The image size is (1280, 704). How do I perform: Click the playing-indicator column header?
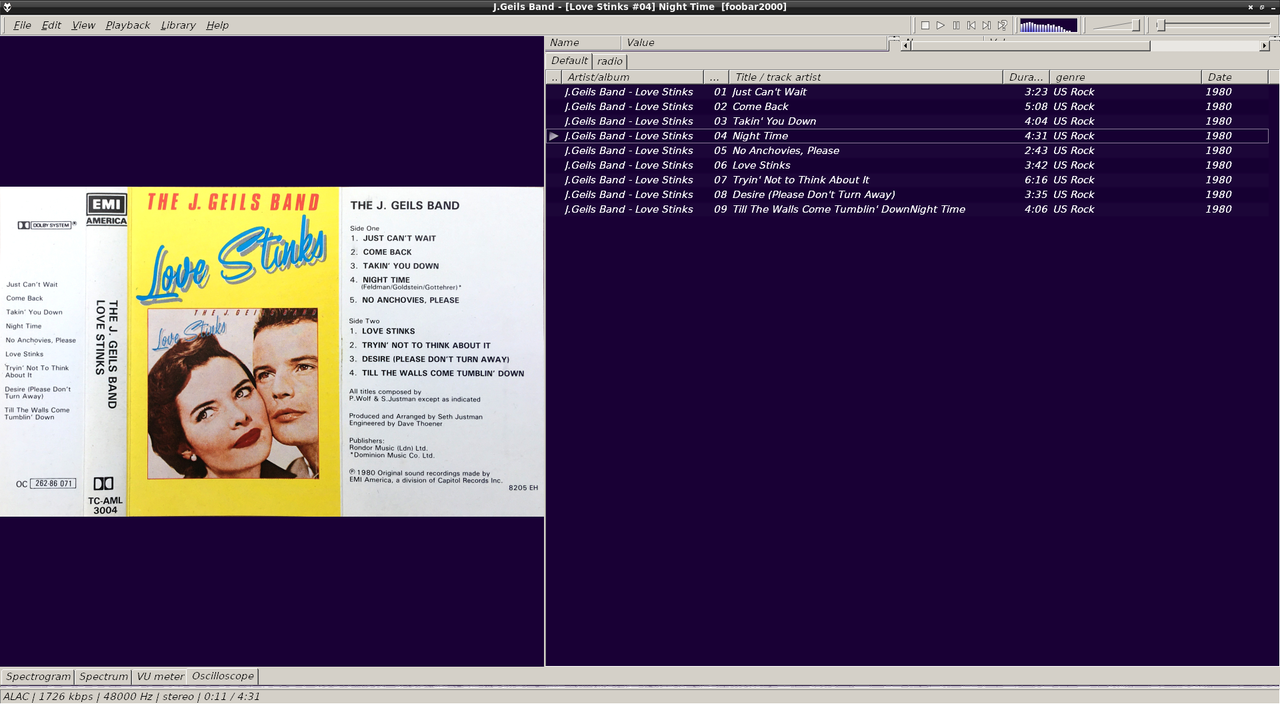554,77
